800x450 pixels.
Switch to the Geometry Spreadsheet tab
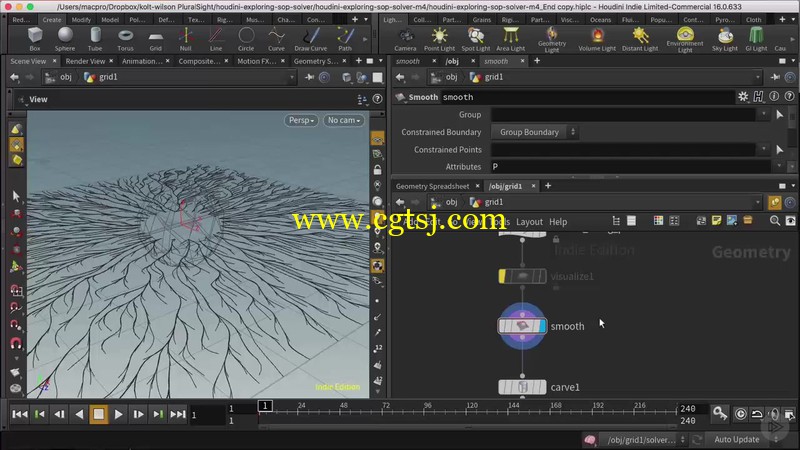432,186
